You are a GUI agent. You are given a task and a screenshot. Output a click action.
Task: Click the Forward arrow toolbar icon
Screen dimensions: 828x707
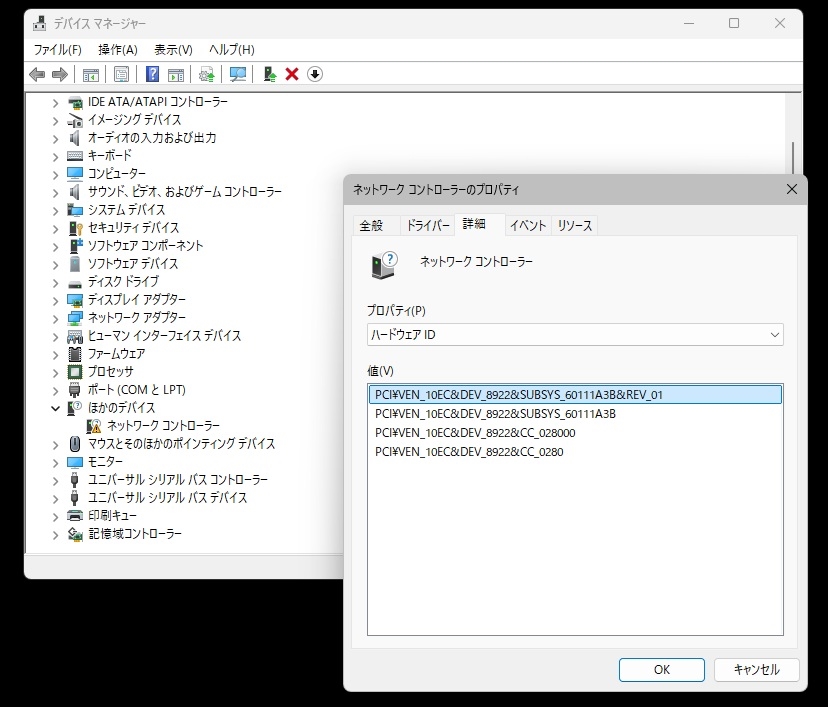(x=60, y=74)
